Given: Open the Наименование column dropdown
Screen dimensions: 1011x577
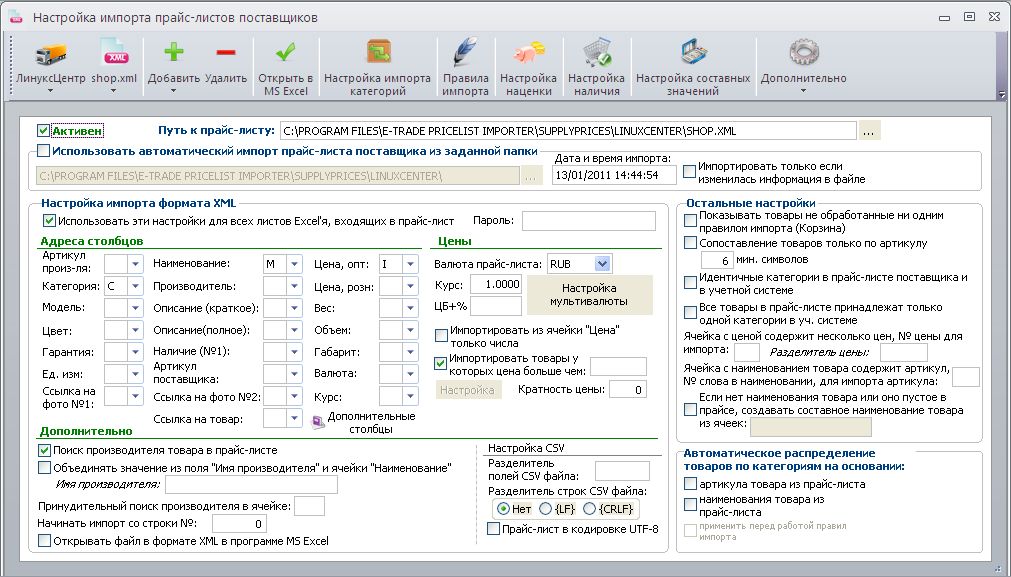Looking at the screenshot, I should tap(294, 264).
